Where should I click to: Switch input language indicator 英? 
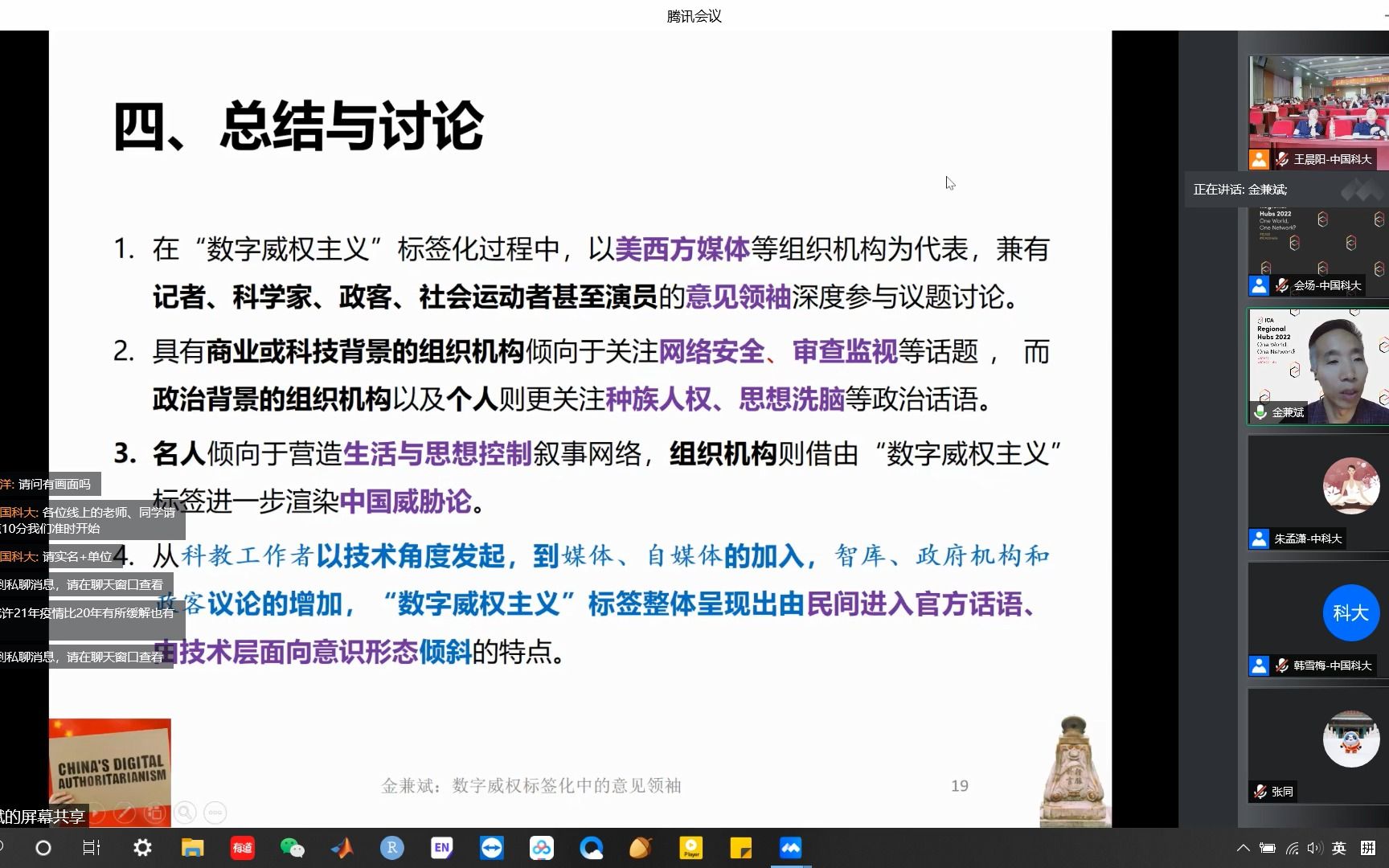pos(1339,848)
